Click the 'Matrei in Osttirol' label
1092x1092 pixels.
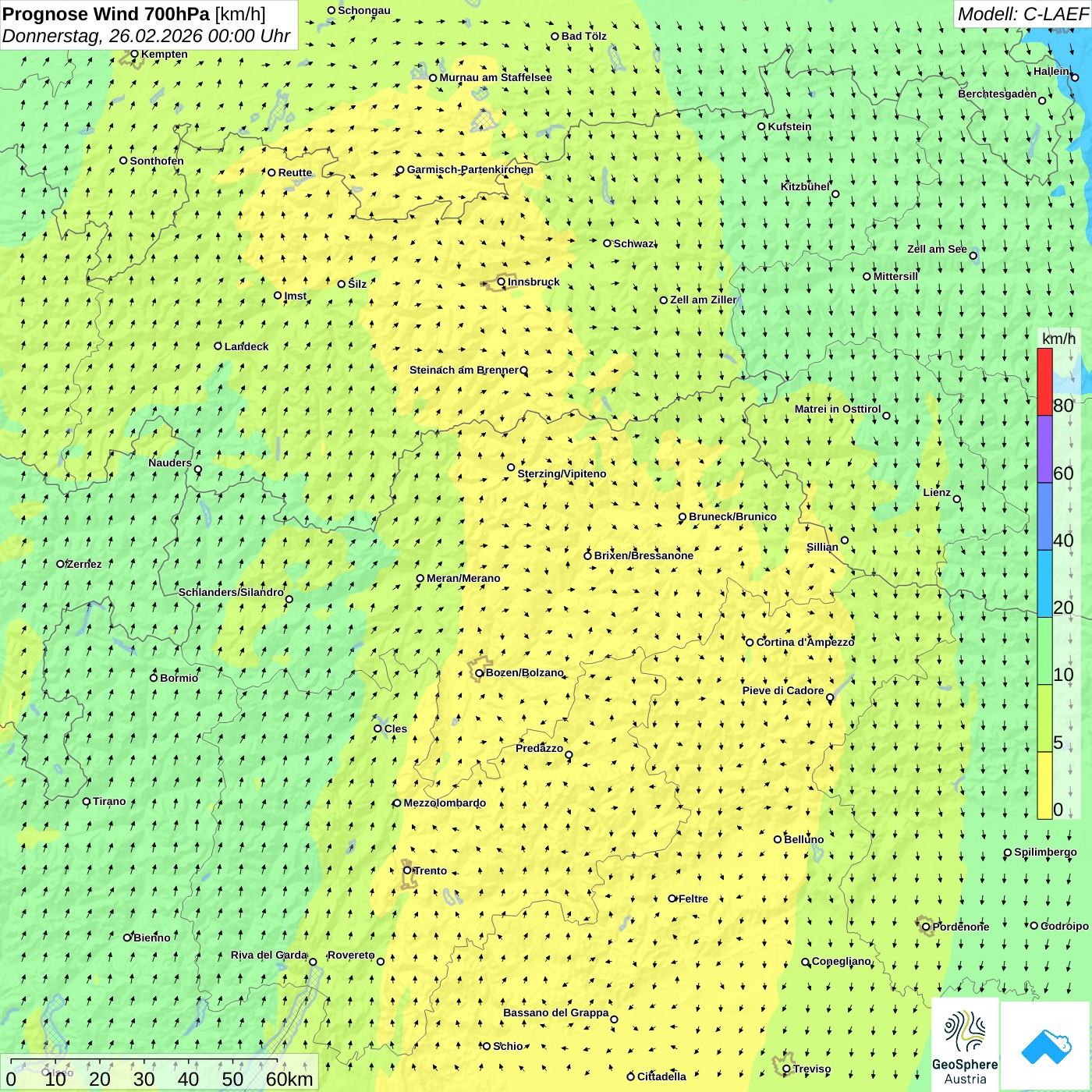[x=838, y=409]
